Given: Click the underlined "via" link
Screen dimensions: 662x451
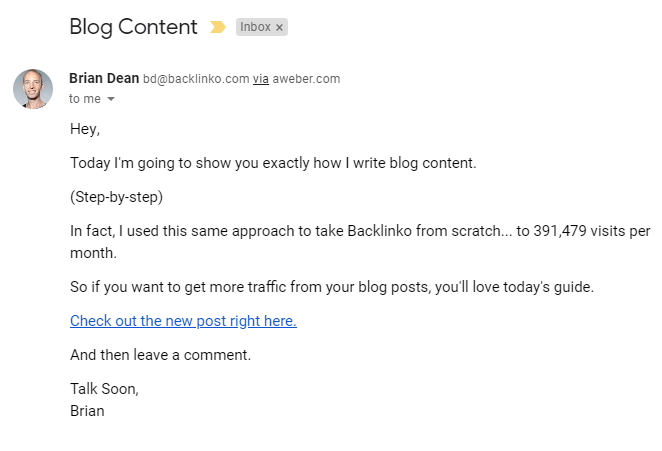Looking at the screenshot, I should [261, 79].
